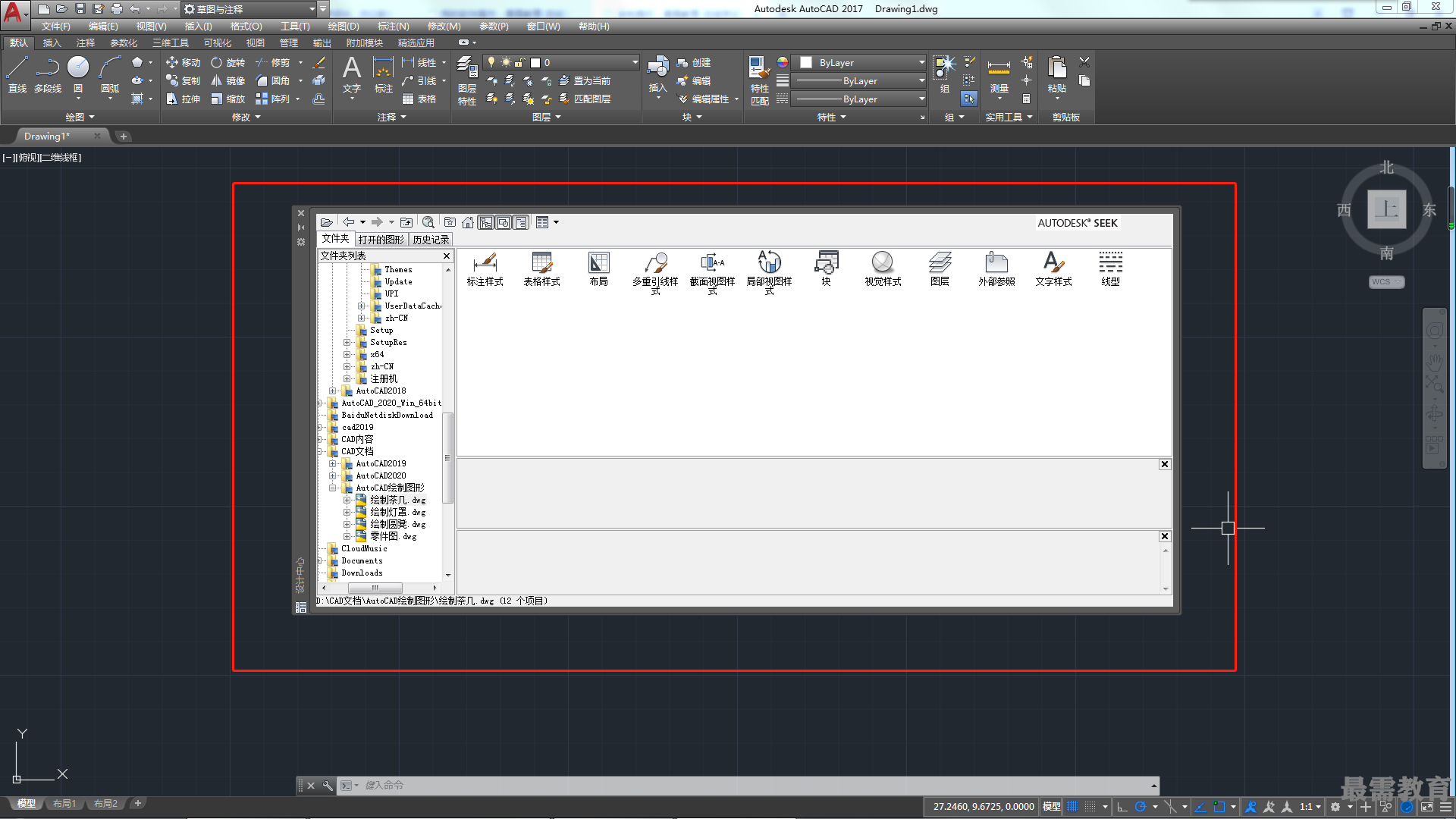Image resolution: width=1456 pixels, height=819 pixels.
Task: Activate the Move (移动) command
Action: [183, 62]
